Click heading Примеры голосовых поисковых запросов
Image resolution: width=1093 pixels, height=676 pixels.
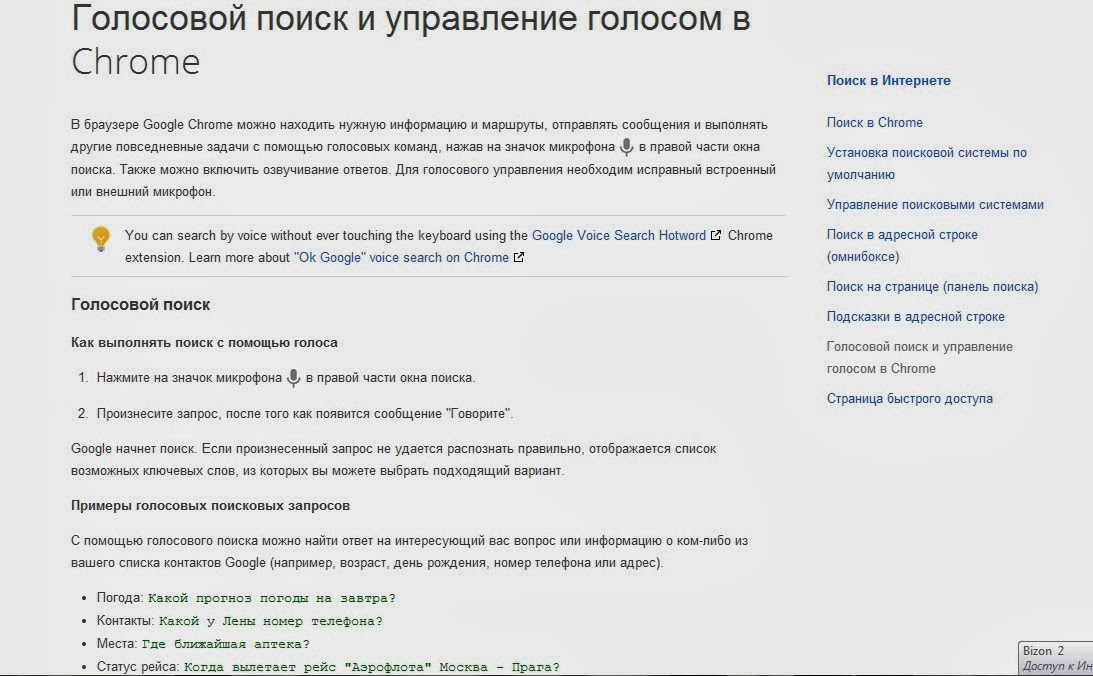click(211, 506)
